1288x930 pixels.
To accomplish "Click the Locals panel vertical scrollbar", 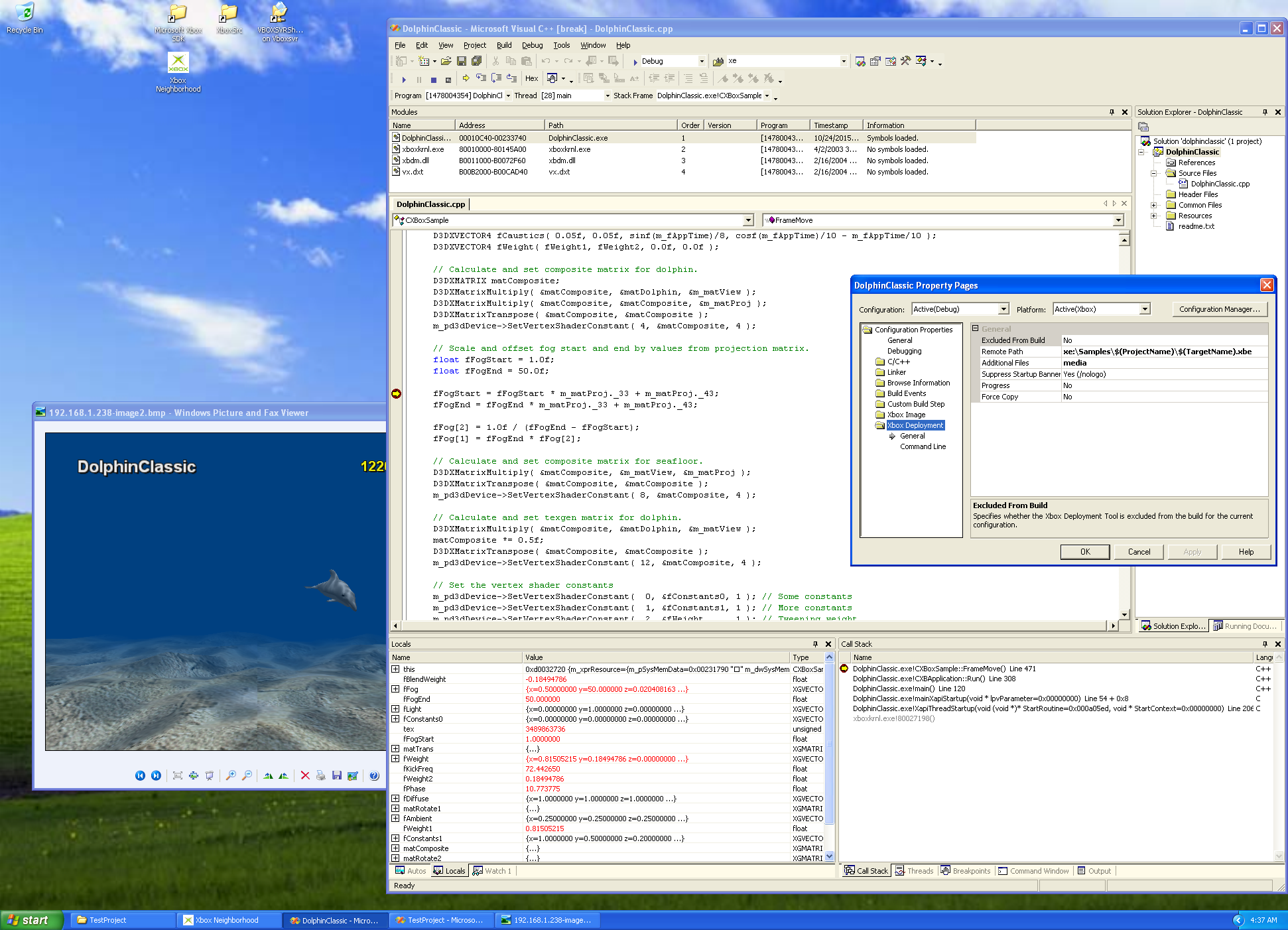I will click(x=829, y=757).
